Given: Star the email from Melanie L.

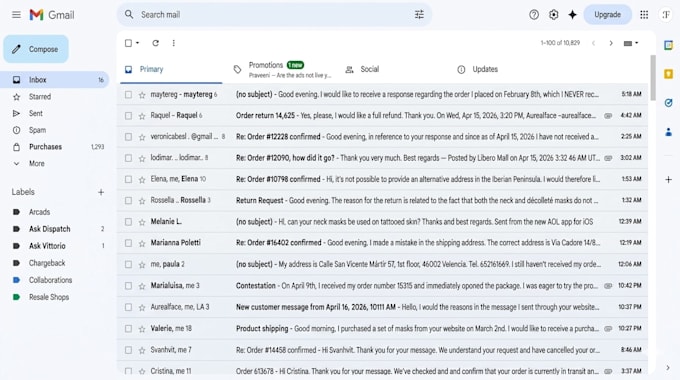Looking at the screenshot, I should tap(142, 222).
